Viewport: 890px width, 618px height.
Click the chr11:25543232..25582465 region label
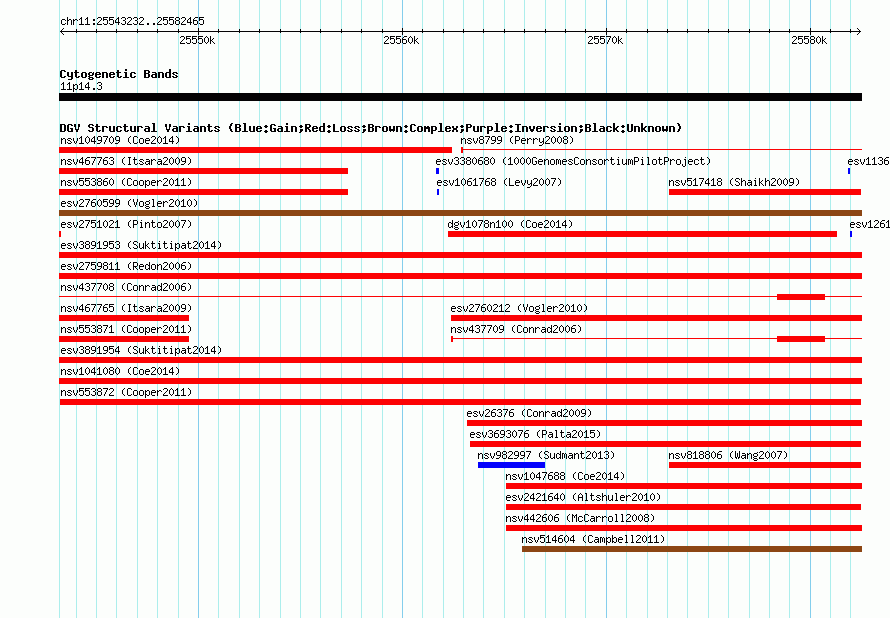(132, 22)
